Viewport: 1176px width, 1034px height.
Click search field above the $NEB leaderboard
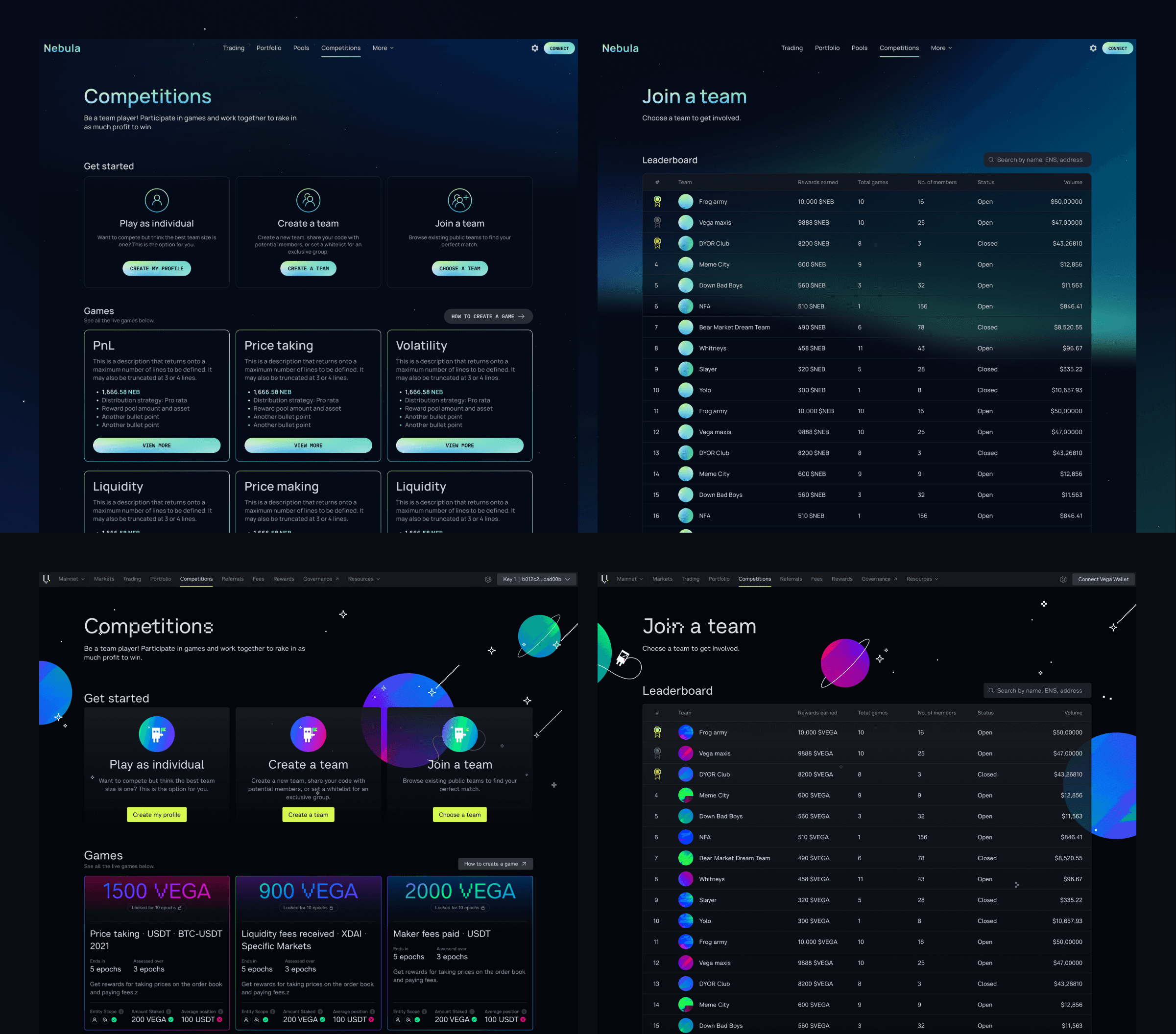coord(1038,160)
